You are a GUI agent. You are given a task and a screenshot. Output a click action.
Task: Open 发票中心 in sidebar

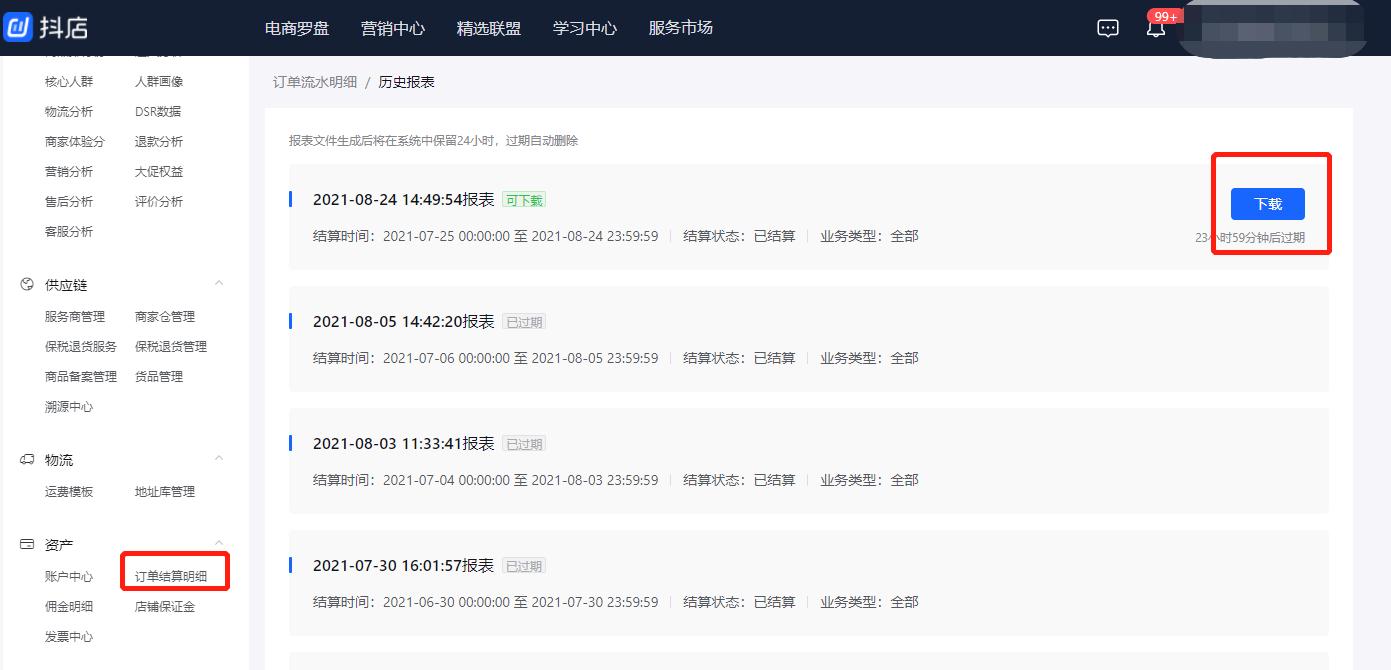(x=69, y=636)
